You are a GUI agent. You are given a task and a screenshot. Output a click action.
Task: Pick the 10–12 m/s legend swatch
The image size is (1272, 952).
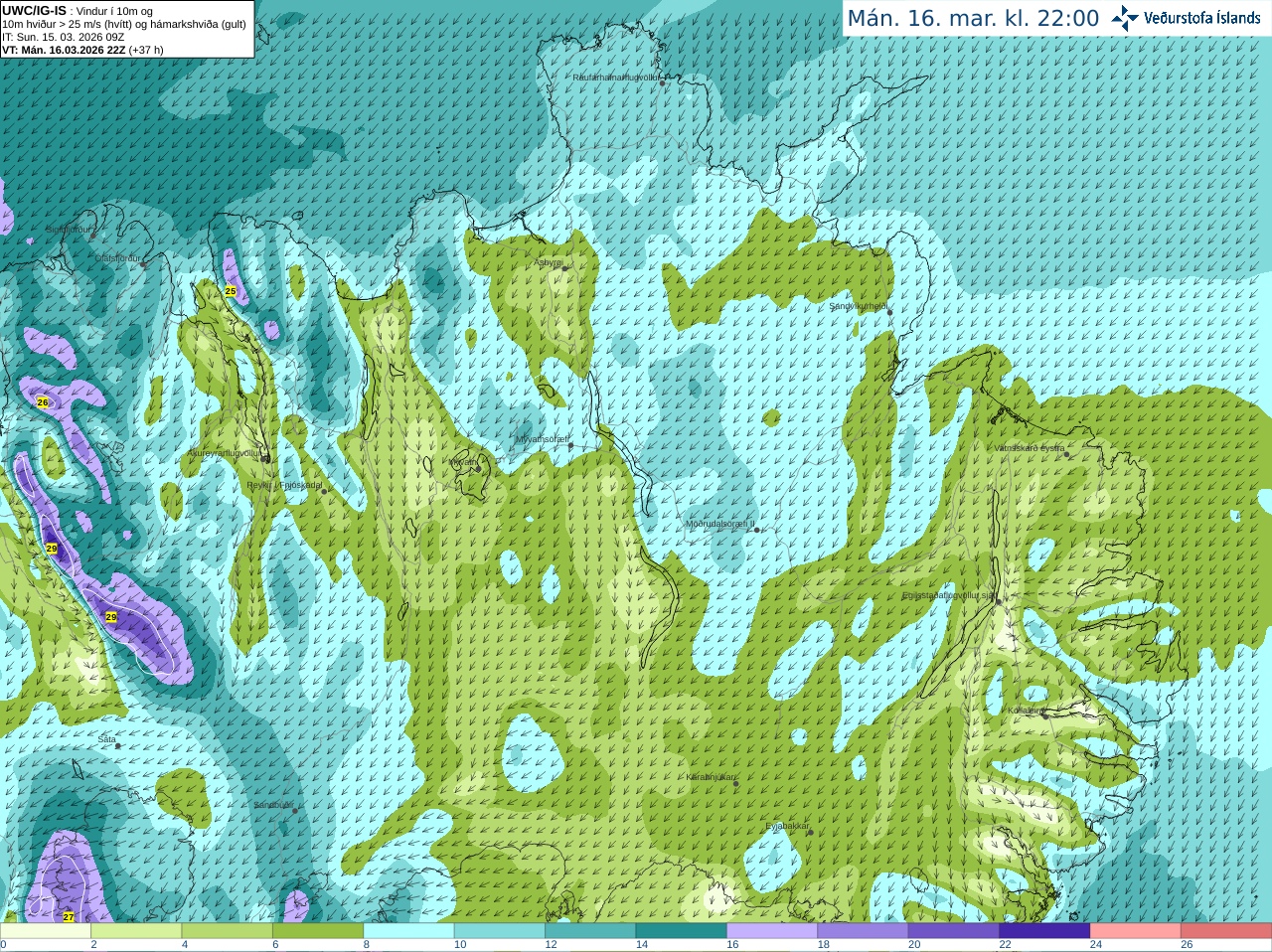[499, 931]
